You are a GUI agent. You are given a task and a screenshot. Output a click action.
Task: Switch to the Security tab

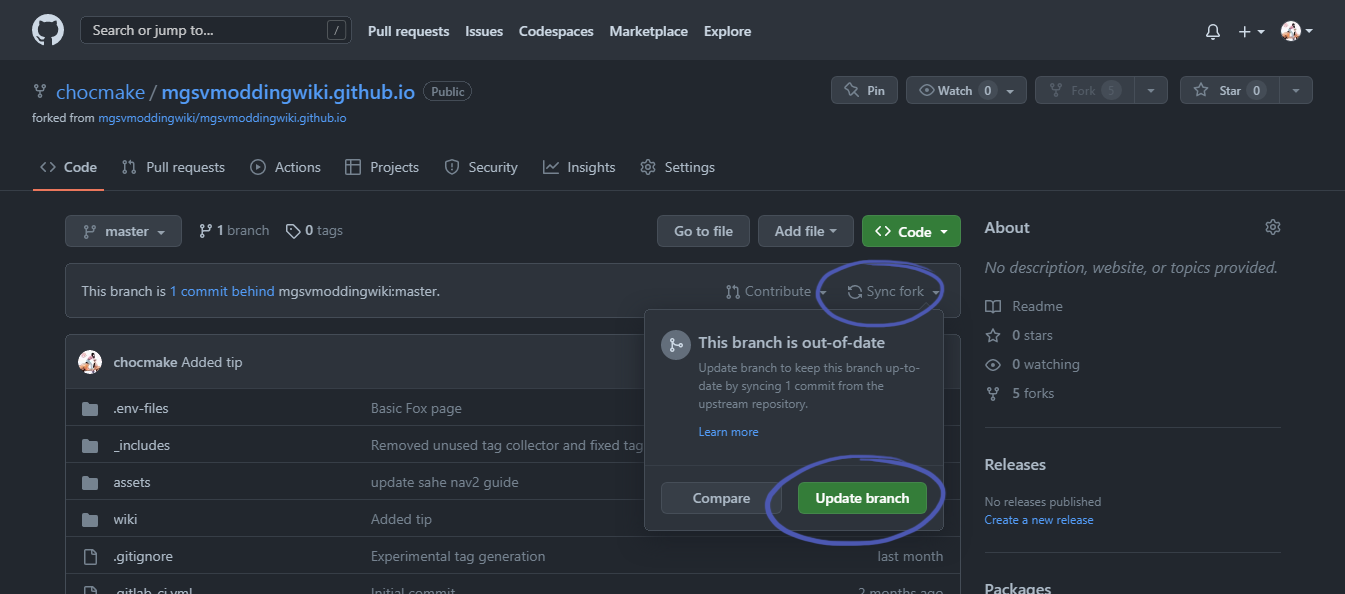481,167
